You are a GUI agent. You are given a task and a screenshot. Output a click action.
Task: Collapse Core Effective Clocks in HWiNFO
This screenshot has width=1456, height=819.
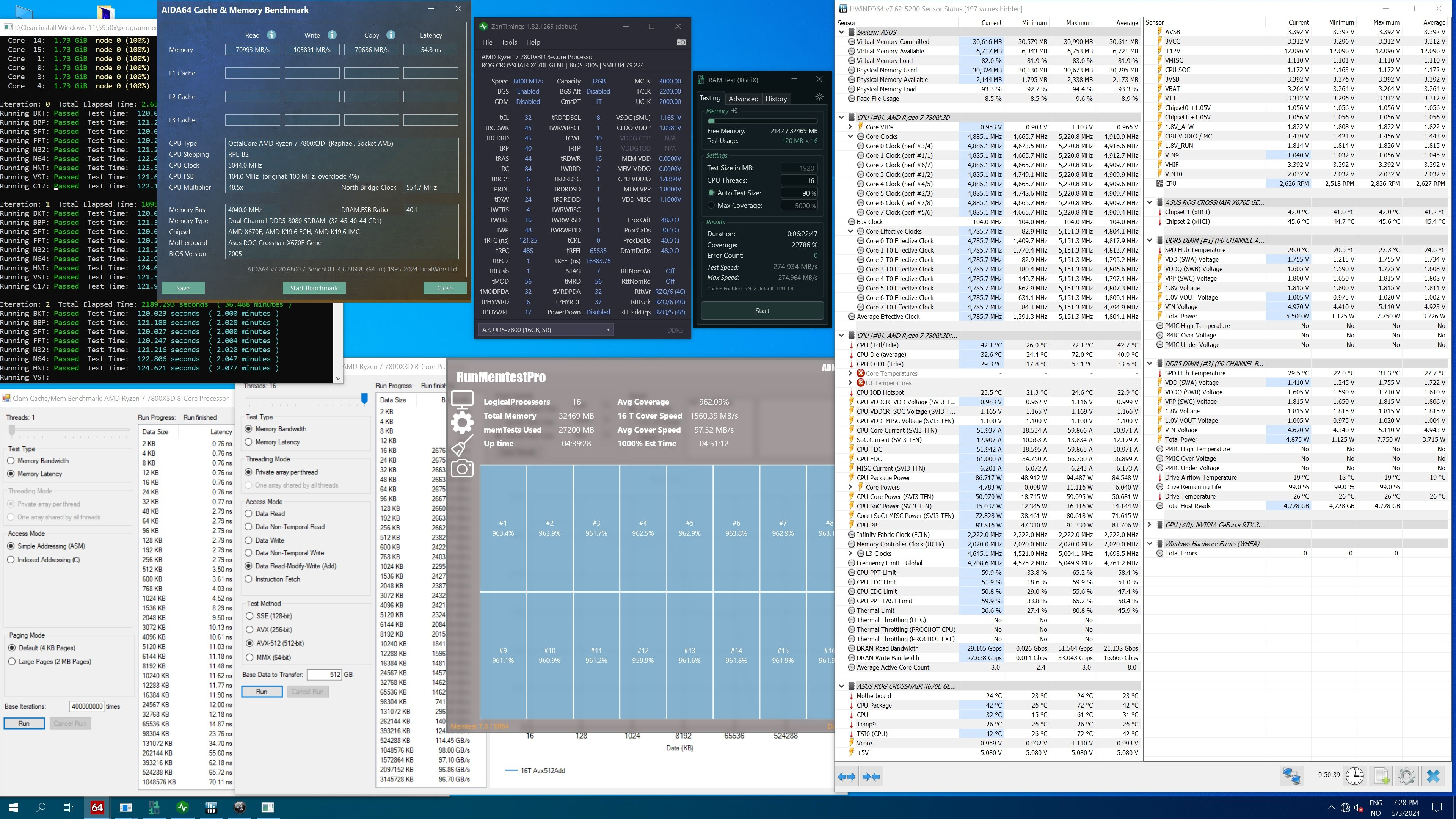(x=850, y=231)
